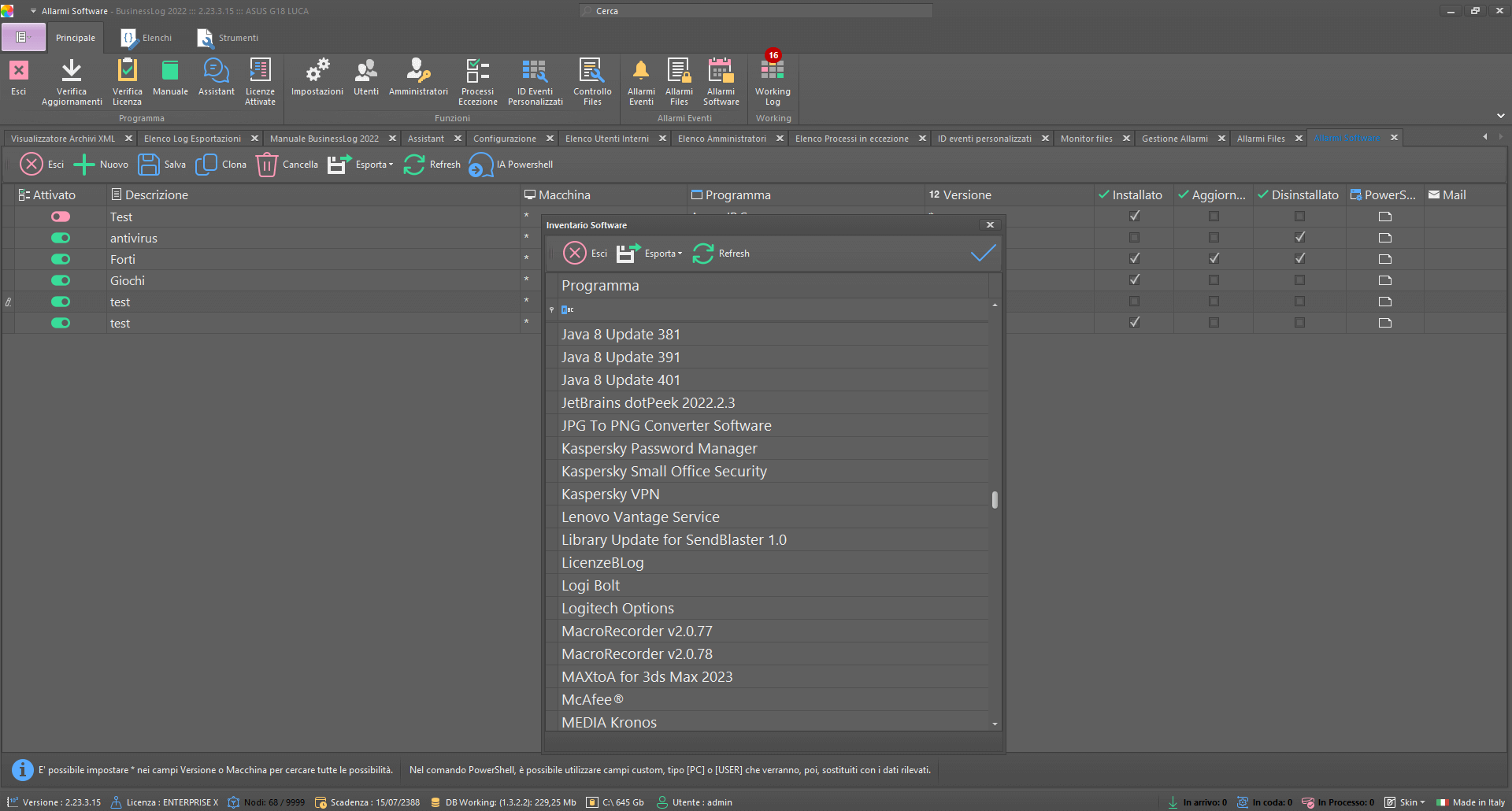Launch the Assistant chat icon
The height and width of the screenshot is (811, 1512).
click(216, 71)
